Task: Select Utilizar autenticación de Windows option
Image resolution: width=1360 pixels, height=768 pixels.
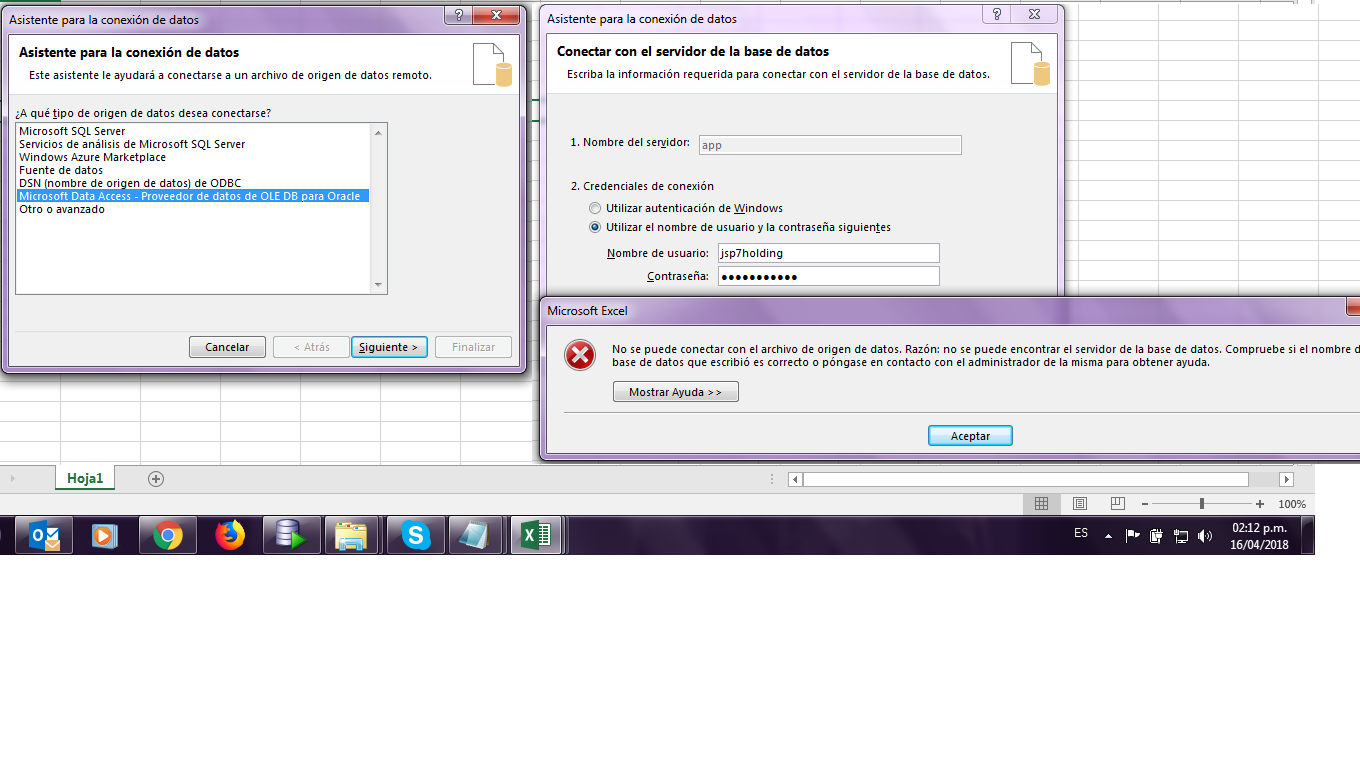Action: [x=686, y=208]
